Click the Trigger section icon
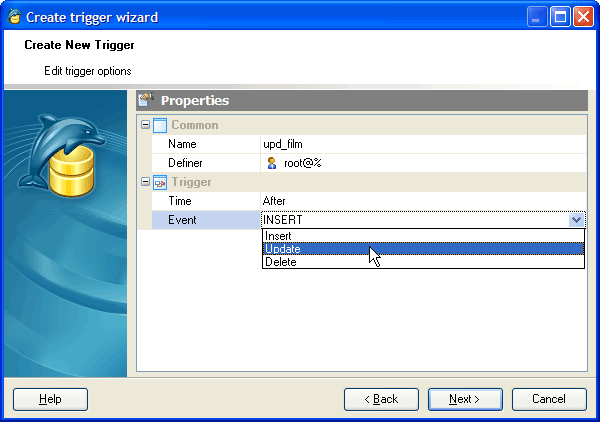This screenshot has width=600, height=422. click(160, 182)
